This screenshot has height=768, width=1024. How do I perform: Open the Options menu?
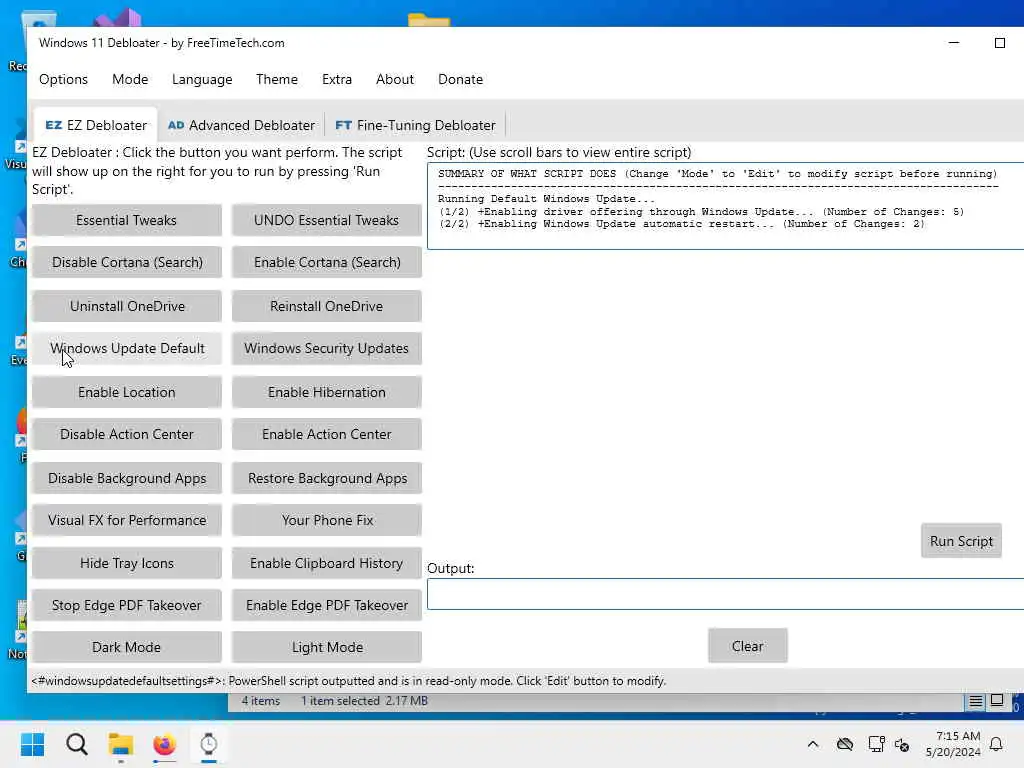pos(63,79)
